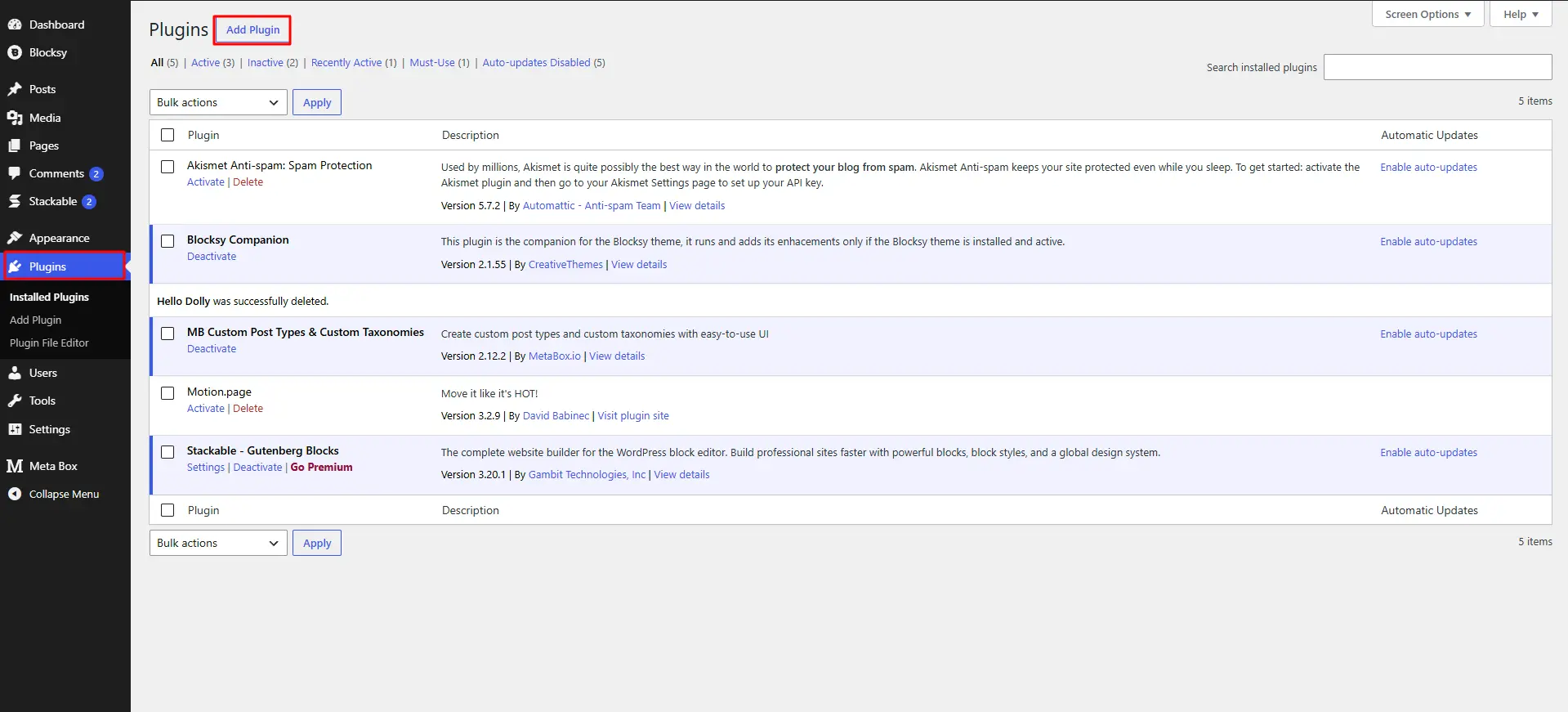Enable auto-updates for MB Custom Post Types
Screen dimensions: 1568x712
(1428, 334)
